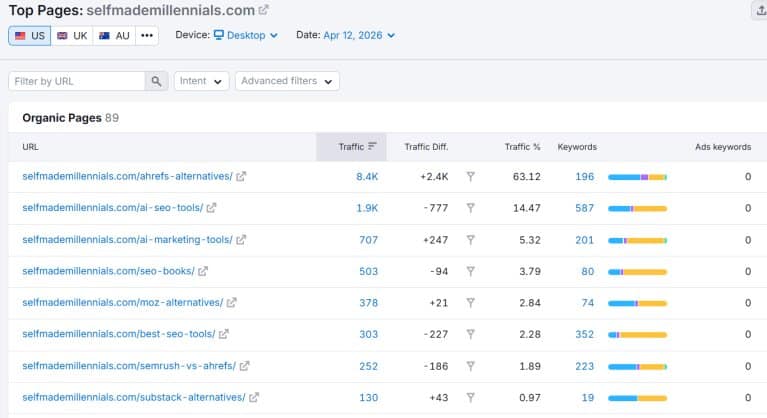The height and width of the screenshot is (418, 767).
Task: Switch to the UK country database
Action: click(72, 36)
